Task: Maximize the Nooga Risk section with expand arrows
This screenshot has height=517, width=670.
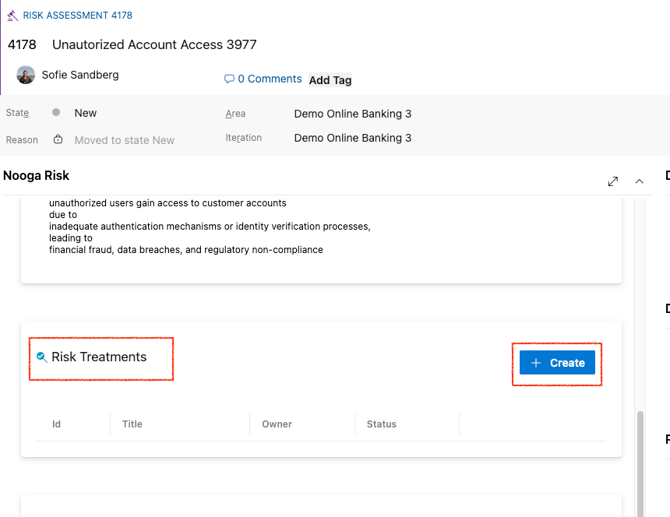Action: (x=613, y=181)
